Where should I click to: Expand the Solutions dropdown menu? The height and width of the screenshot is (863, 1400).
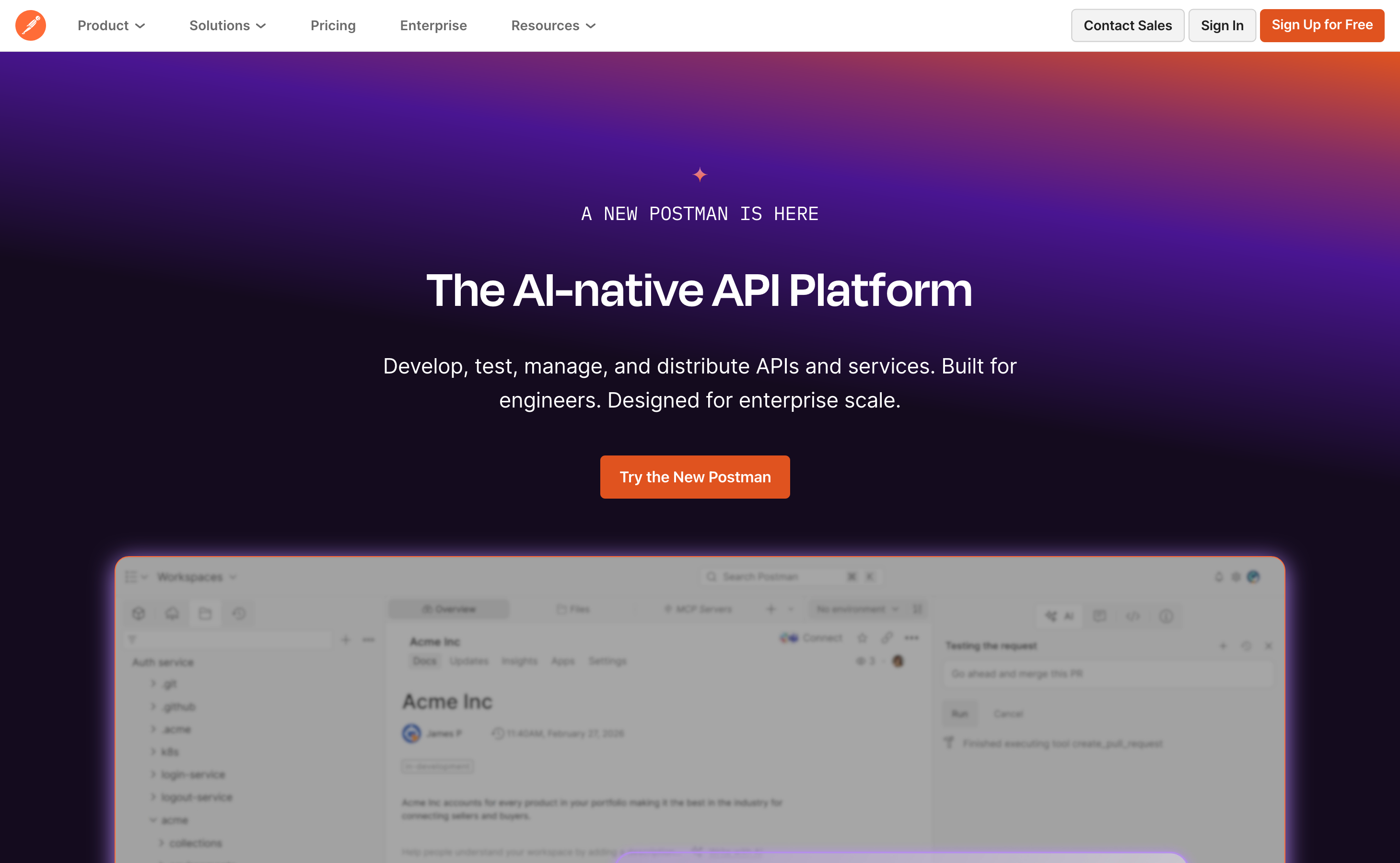click(x=228, y=26)
